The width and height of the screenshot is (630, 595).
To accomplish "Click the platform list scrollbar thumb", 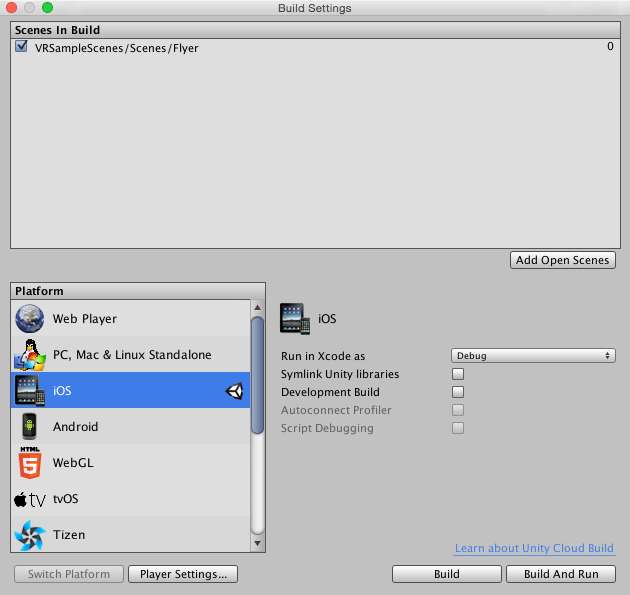I will (258, 375).
